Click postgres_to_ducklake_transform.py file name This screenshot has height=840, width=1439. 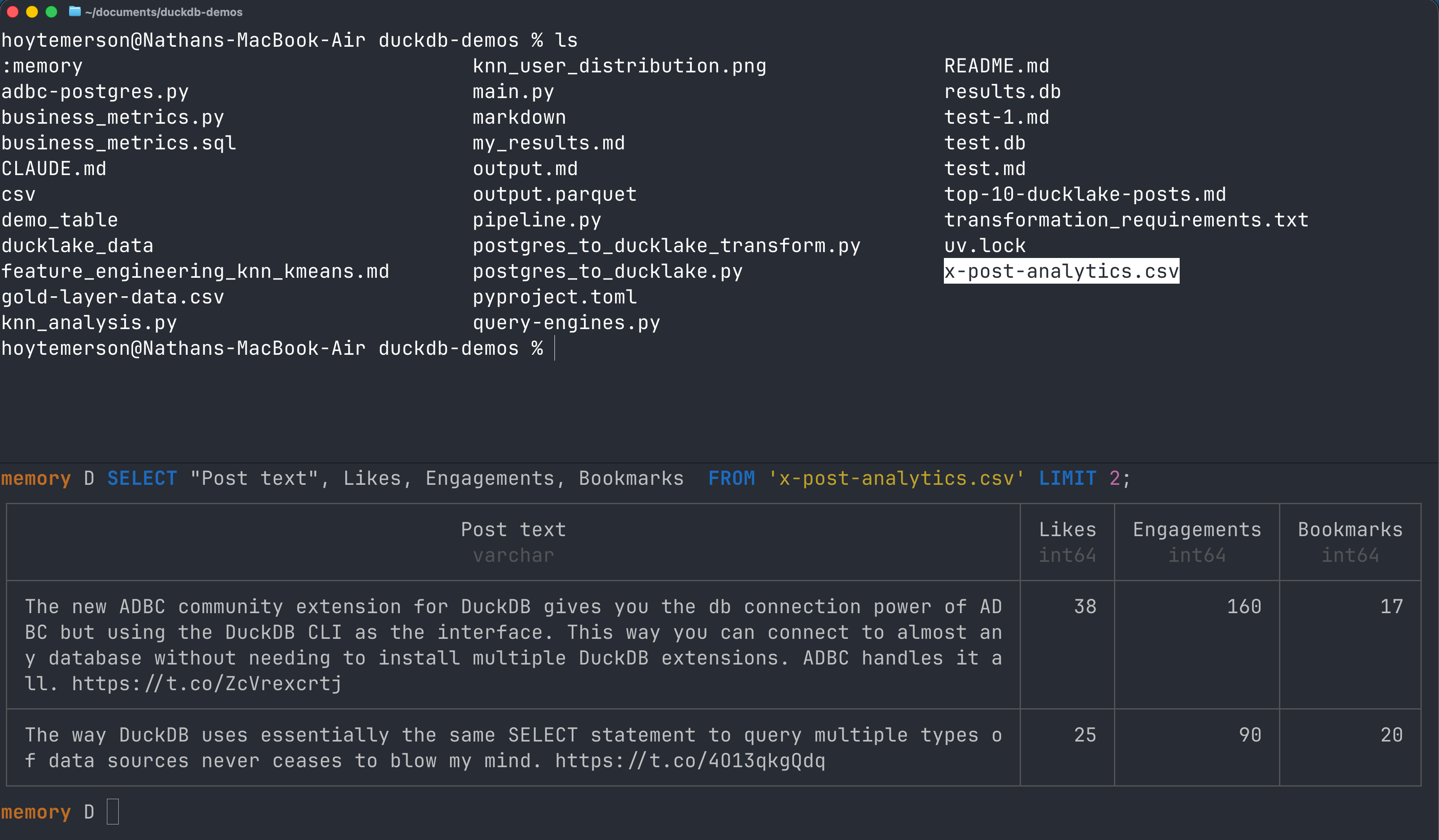(666, 245)
